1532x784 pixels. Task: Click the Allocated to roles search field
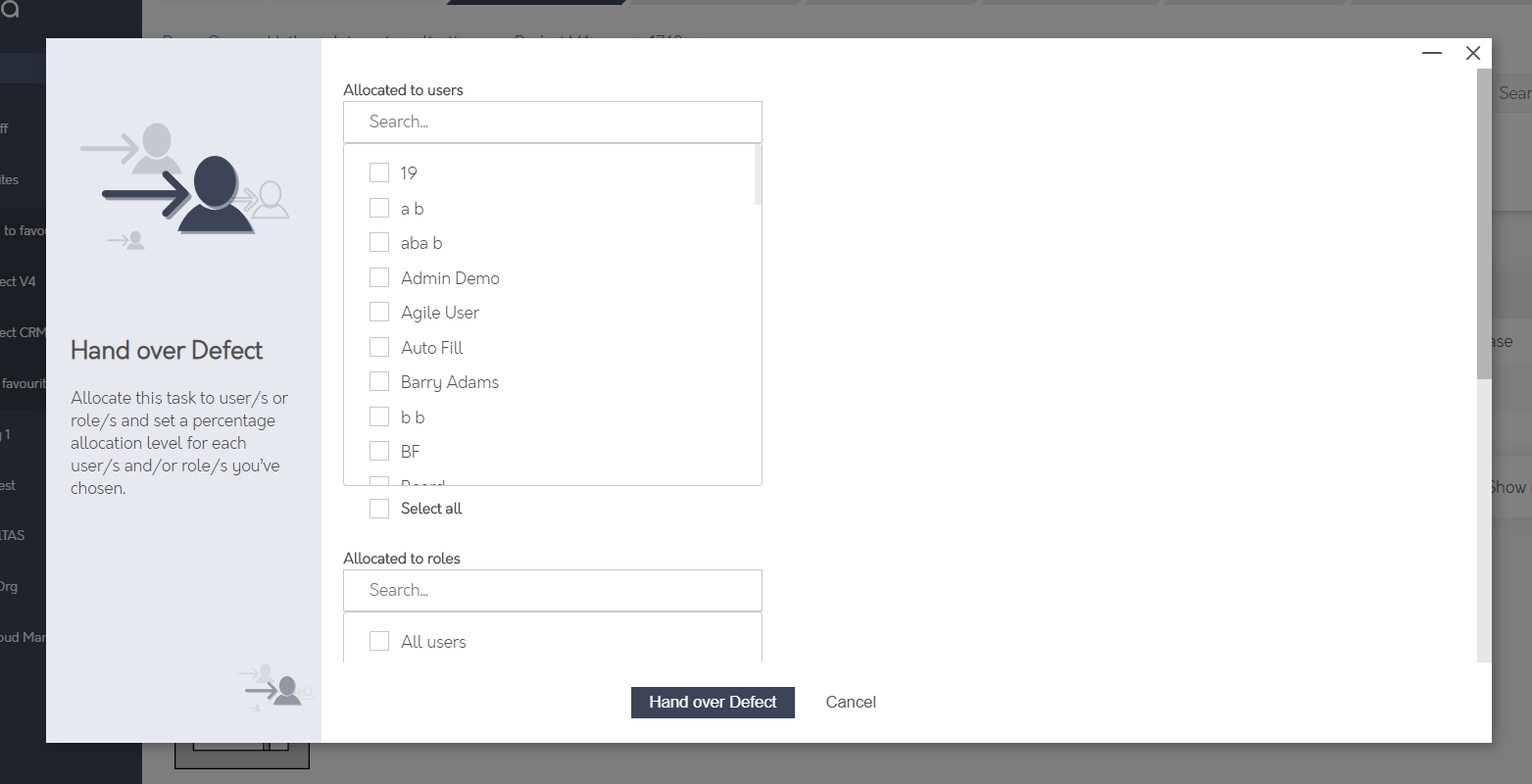pyautogui.click(x=552, y=591)
